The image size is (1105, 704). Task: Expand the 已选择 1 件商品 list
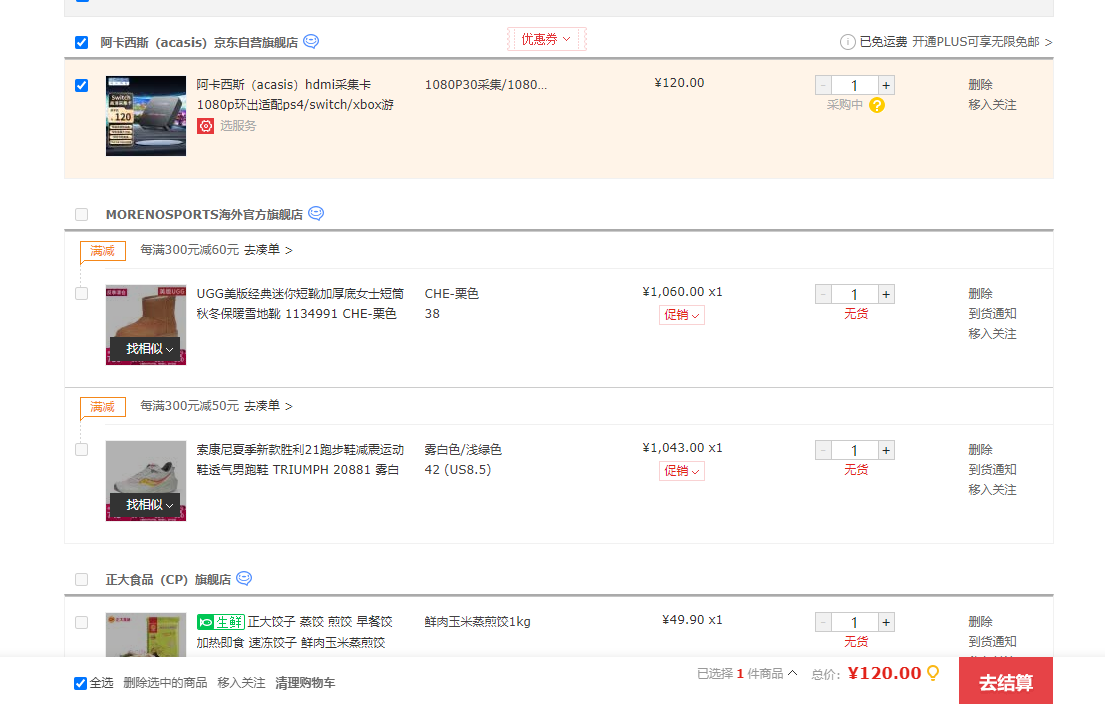tap(747, 674)
